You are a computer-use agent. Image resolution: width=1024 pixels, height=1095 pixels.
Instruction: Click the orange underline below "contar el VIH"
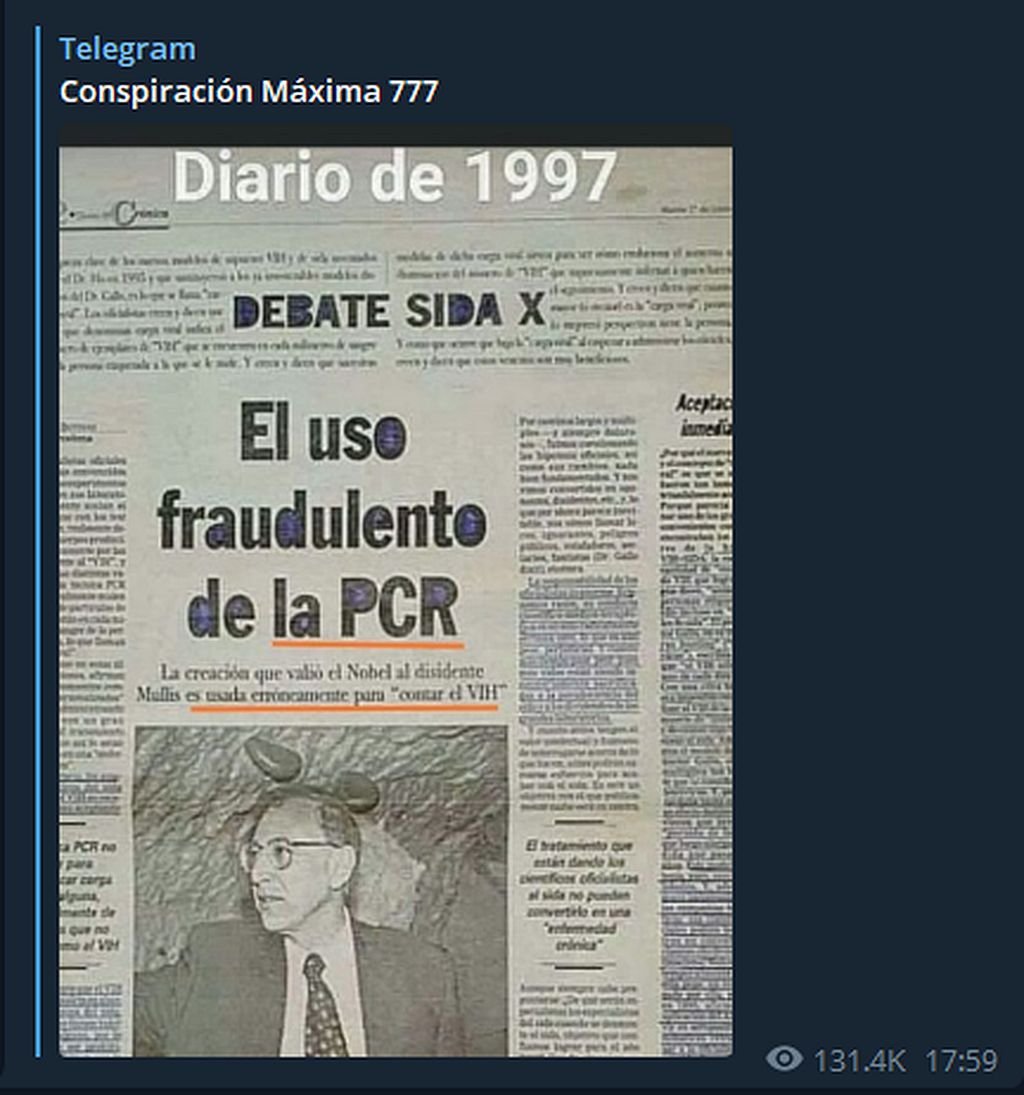click(344, 707)
